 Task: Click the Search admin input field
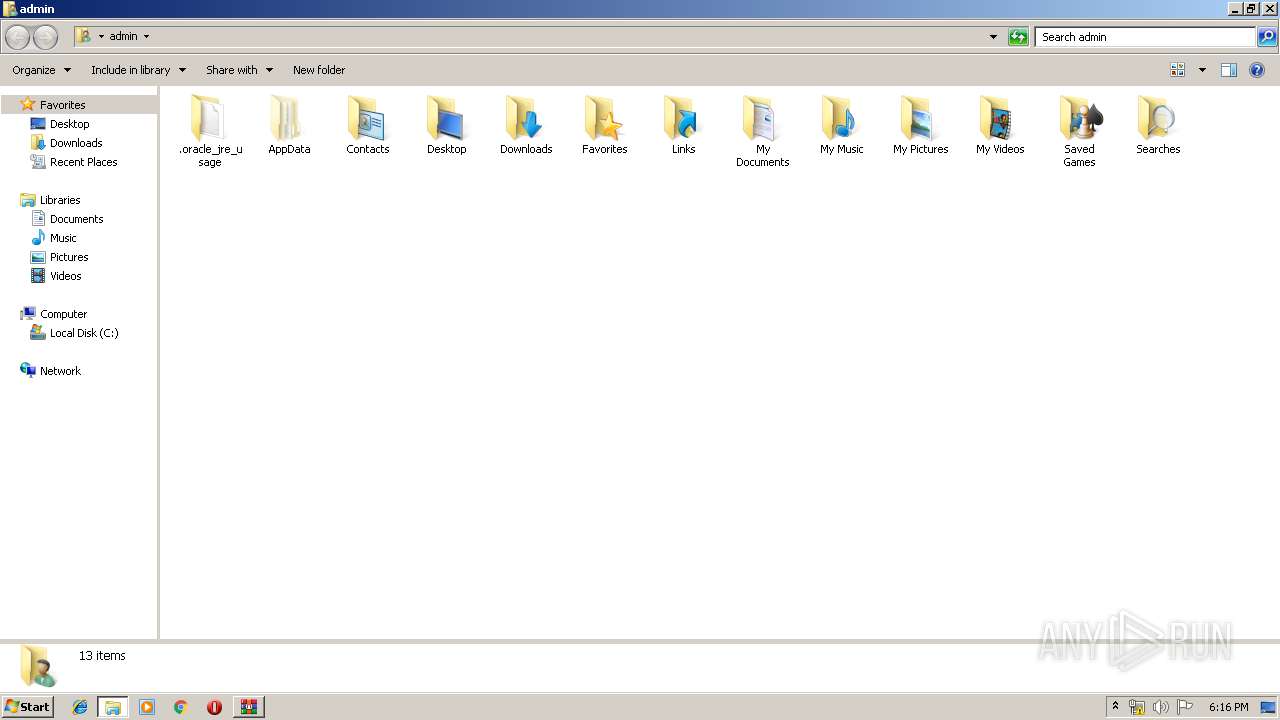[1145, 37]
